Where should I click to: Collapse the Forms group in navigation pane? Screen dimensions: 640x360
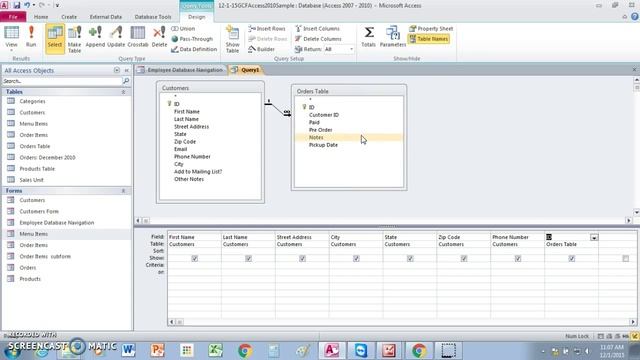pos(123,191)
